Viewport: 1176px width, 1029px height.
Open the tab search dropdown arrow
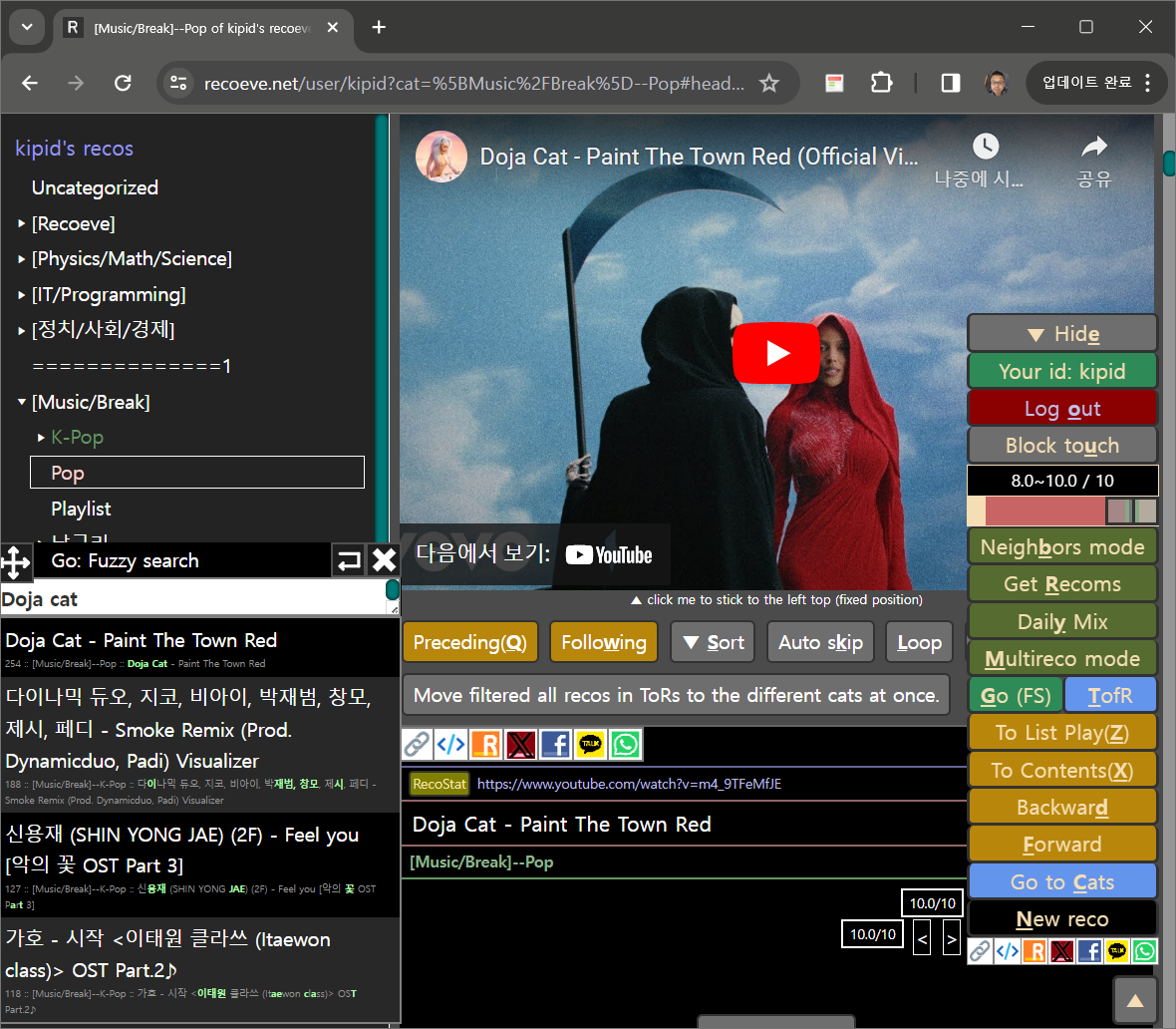pos(27,28)
